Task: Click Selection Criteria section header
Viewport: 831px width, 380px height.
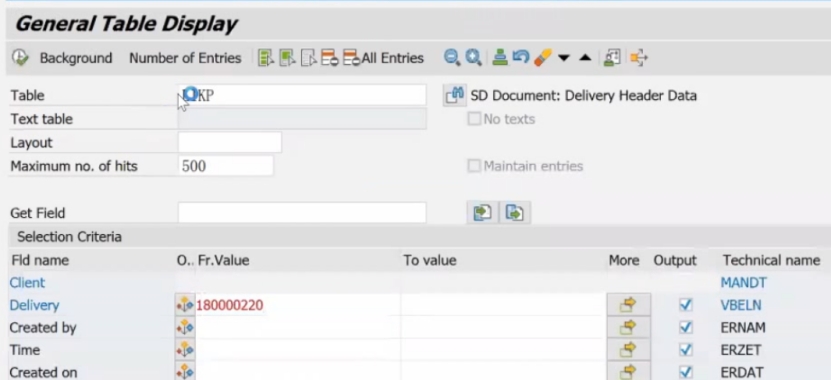Action: 69,236
